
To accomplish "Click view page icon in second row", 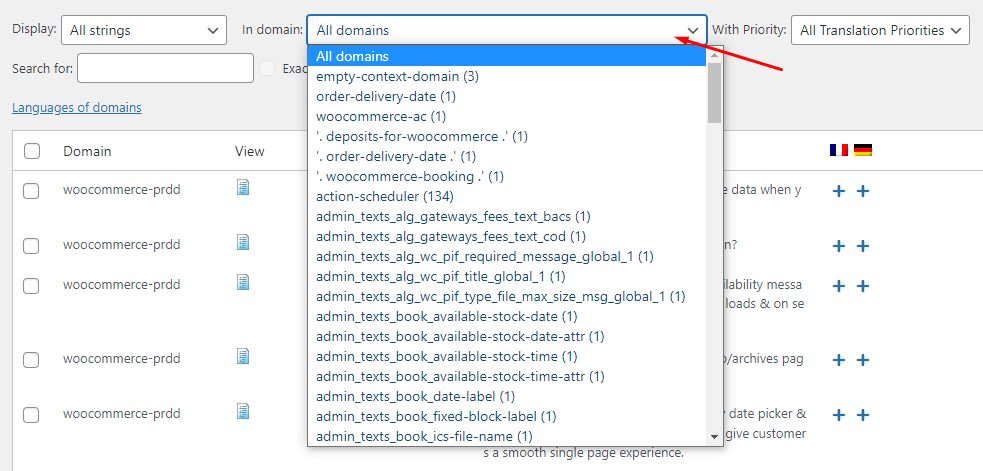I will click(243, 242).
